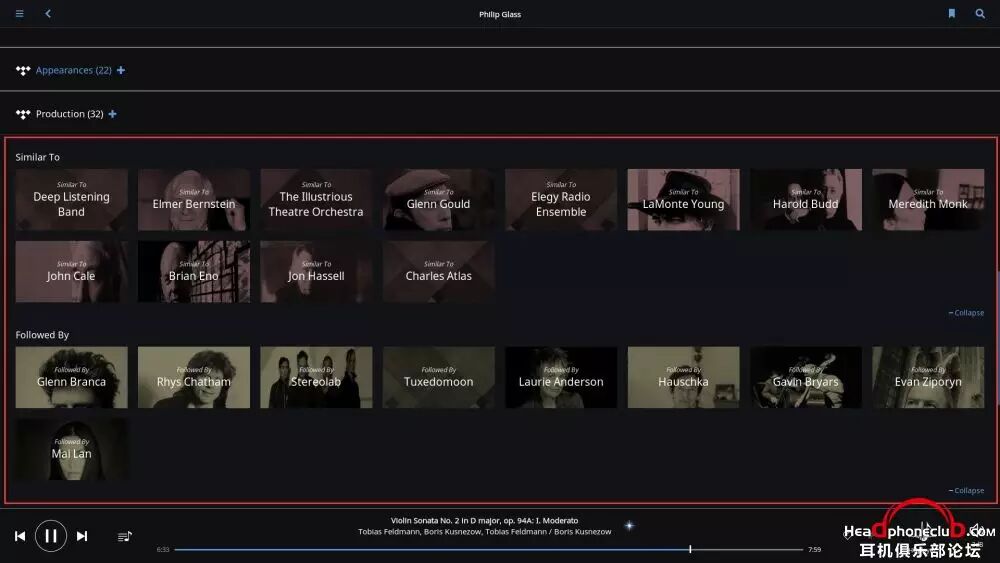
Task: Expand the Production (32) plus icon
Action: click(113, 114)
